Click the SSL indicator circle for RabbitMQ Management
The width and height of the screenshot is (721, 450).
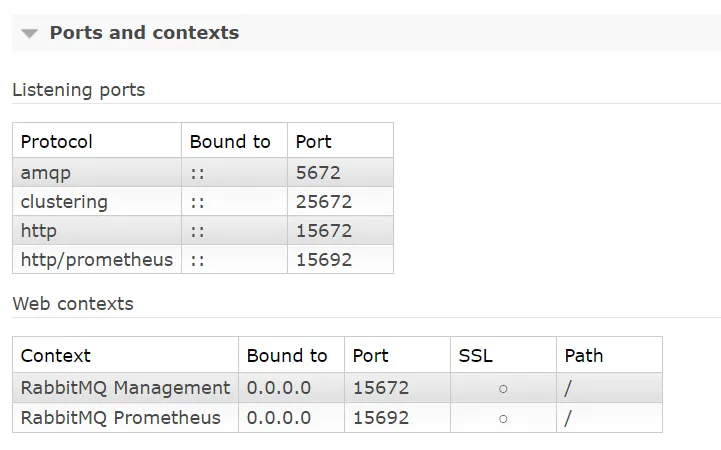click(x=503, y=389)
